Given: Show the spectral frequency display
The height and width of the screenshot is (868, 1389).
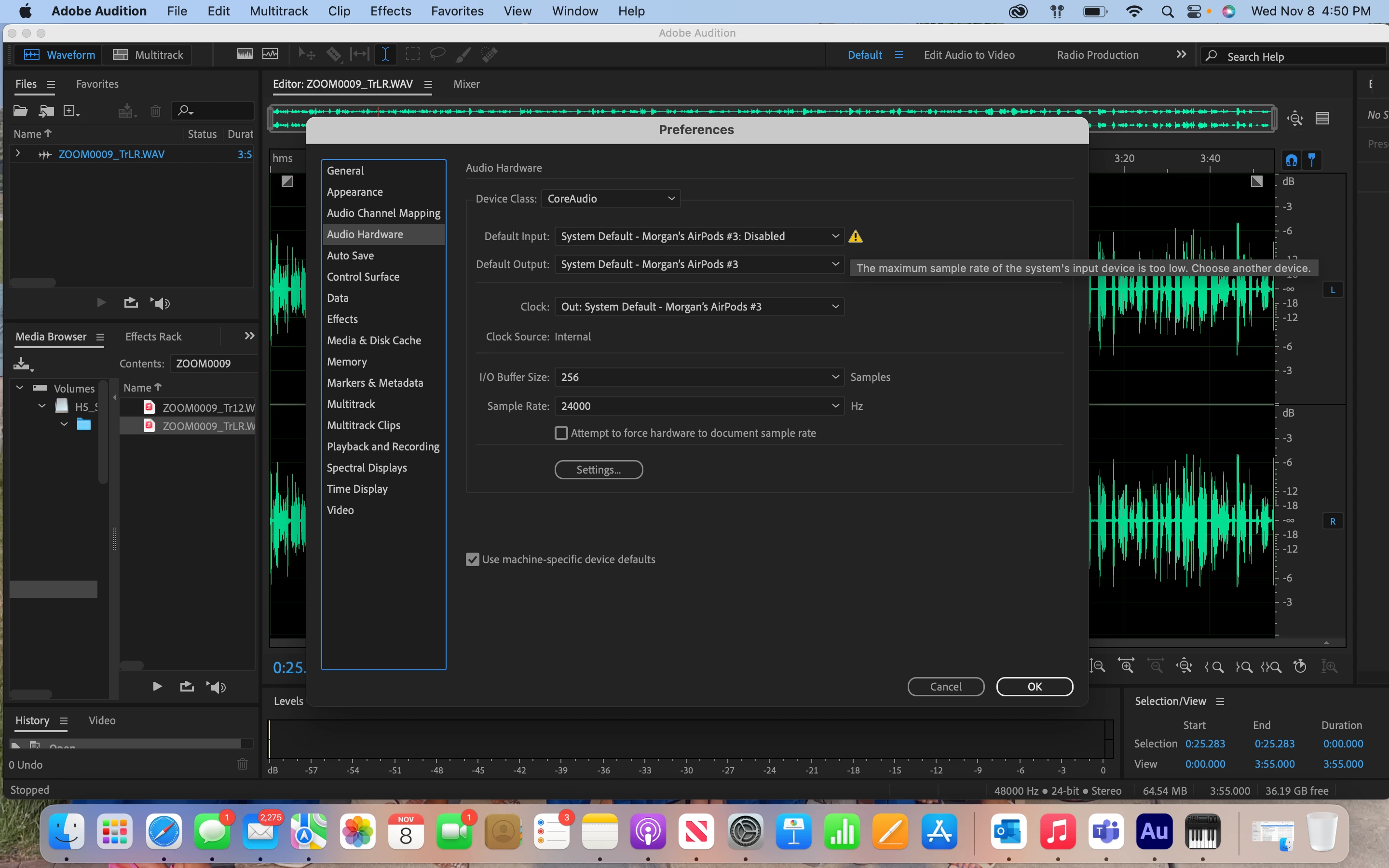Looking at the screenshot, I should [245, 54].
